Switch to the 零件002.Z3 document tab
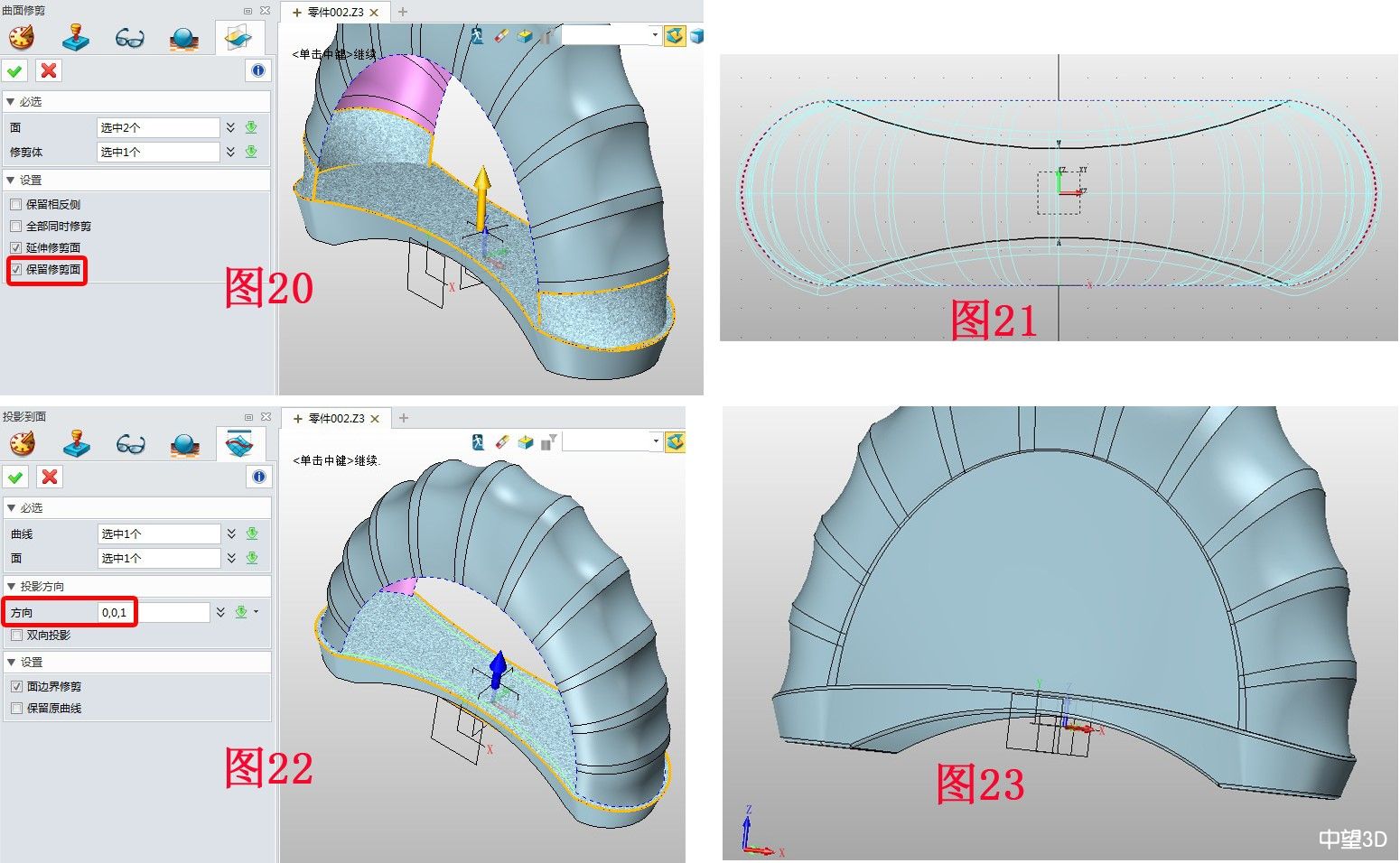1400x863 pixels. coord(335,13)
